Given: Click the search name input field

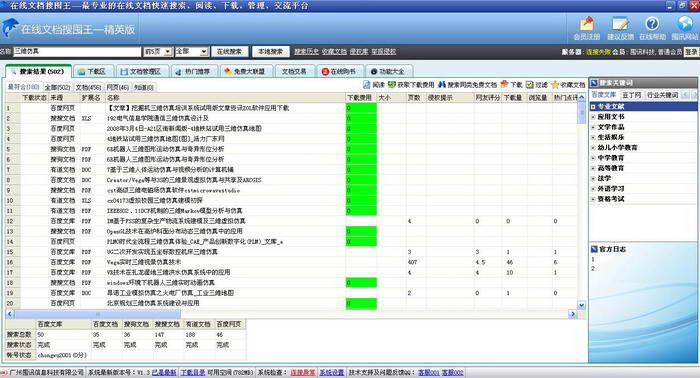Looking at the screenshot, I should pyautogui.click(x=77, y=52).
